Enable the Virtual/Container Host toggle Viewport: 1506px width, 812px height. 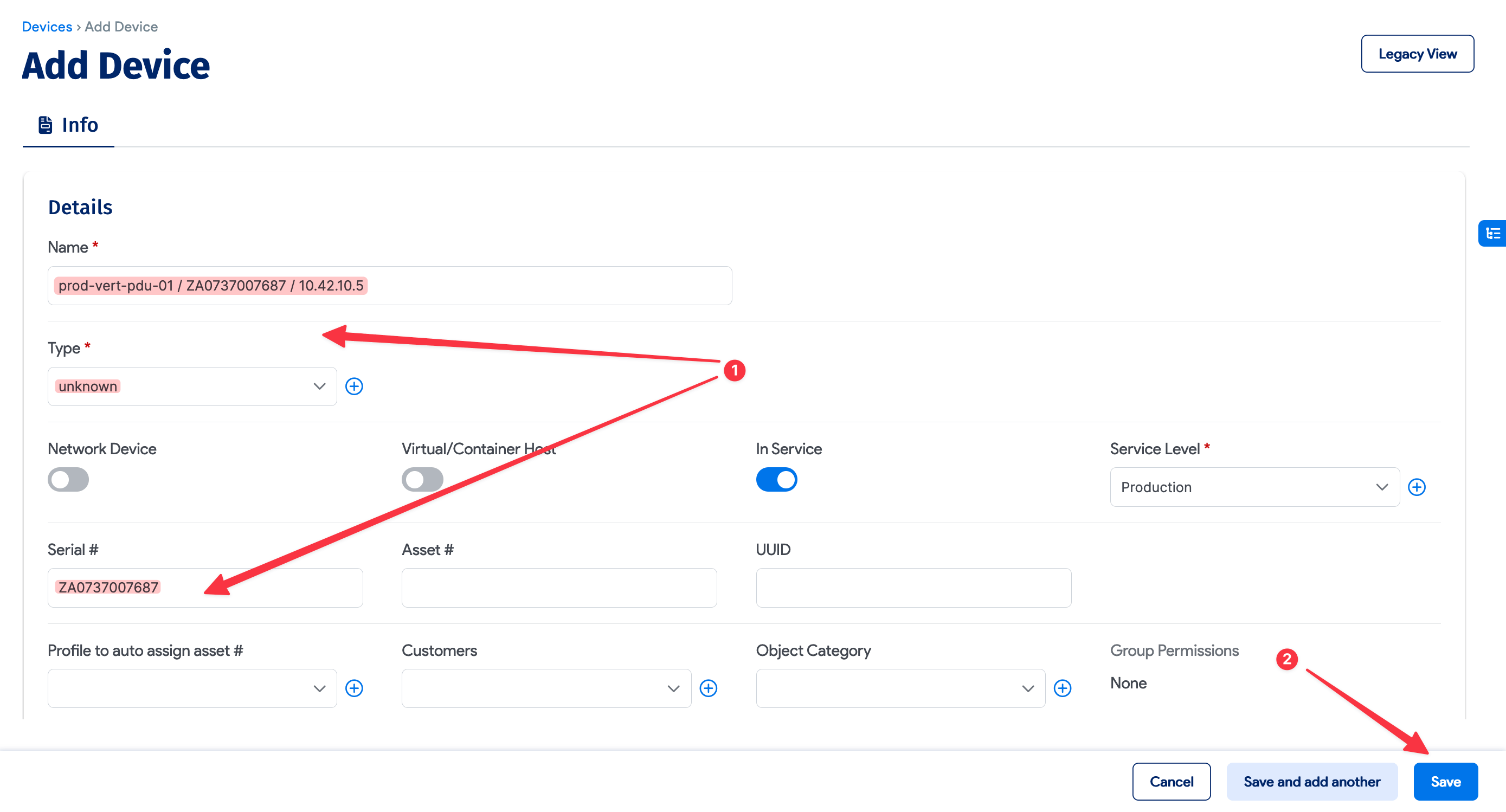click(x=422, y=479)
